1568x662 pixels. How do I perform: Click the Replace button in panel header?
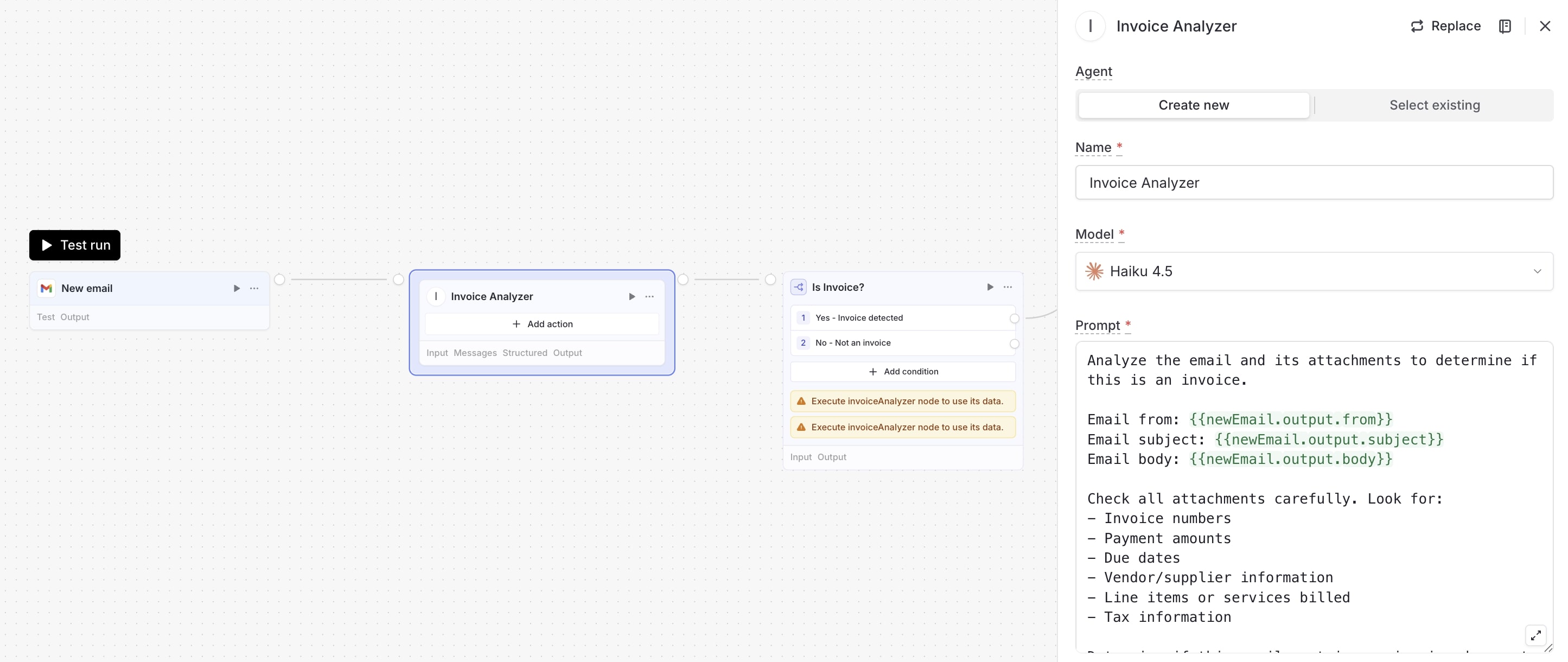[x=1445, y=26]
